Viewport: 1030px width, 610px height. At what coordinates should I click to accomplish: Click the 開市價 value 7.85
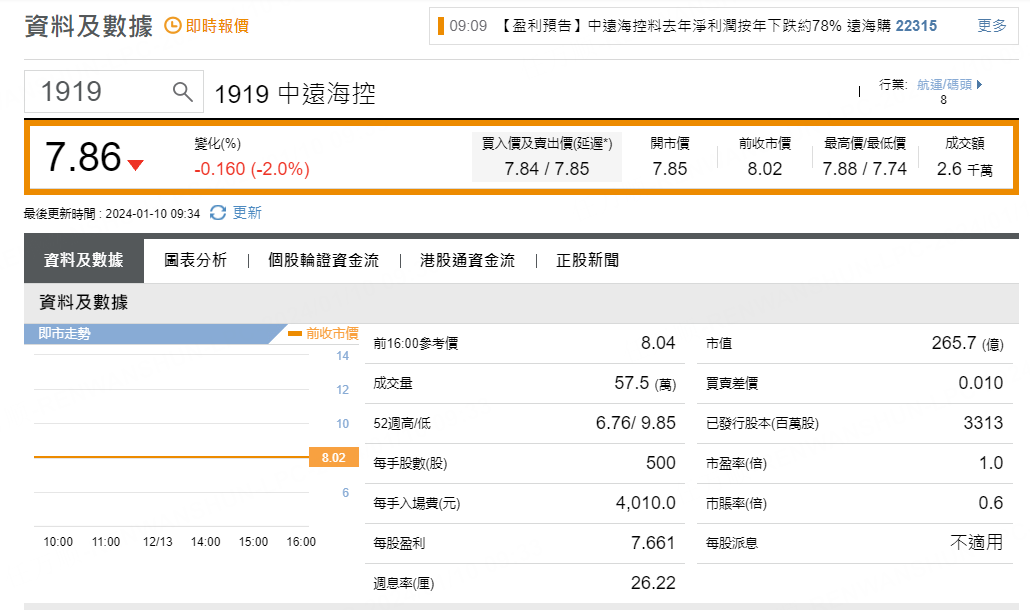(669, 169)
